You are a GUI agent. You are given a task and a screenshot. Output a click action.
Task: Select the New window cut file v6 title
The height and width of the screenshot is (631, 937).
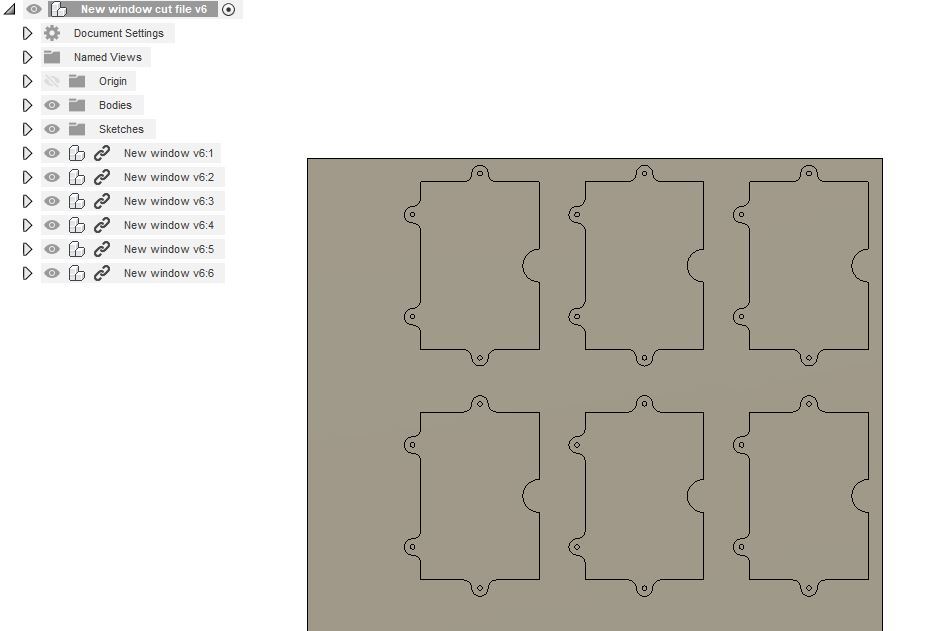coord(143,9)
